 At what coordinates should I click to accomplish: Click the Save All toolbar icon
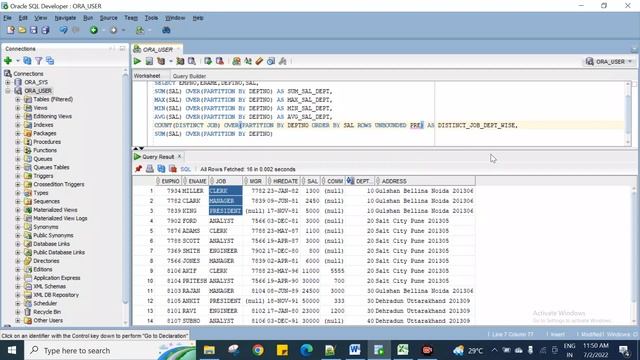pos(45,30)
